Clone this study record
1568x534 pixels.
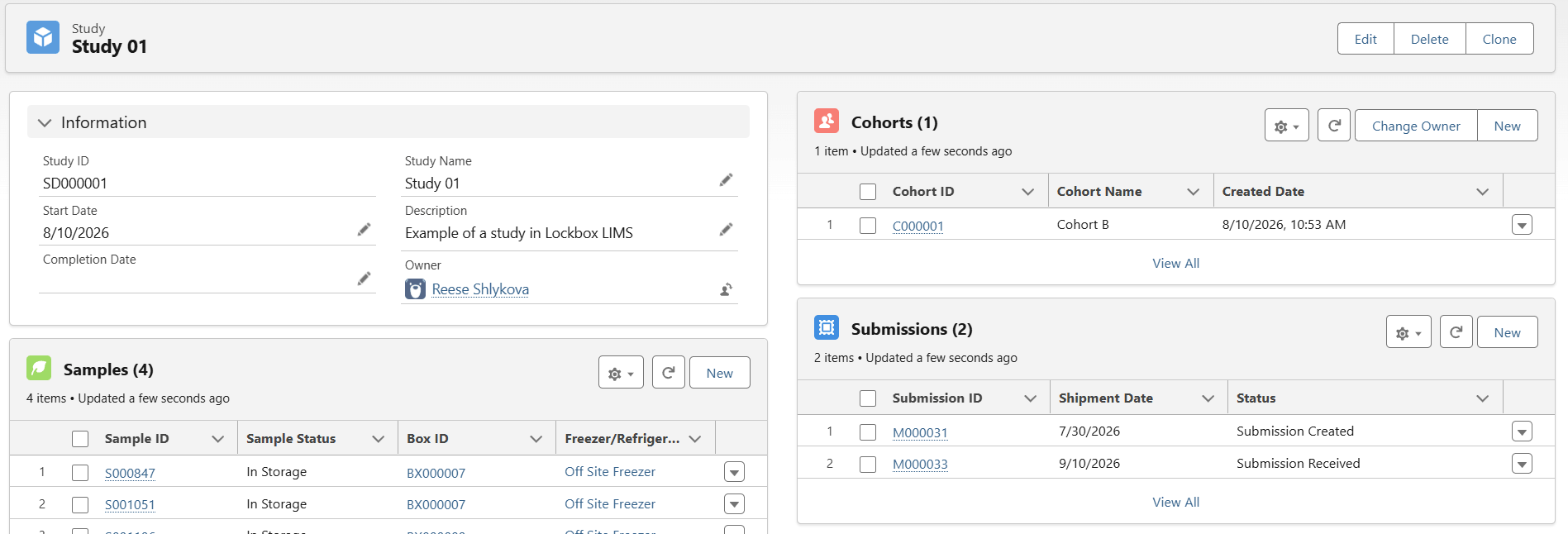click(x=1499, y=39)
